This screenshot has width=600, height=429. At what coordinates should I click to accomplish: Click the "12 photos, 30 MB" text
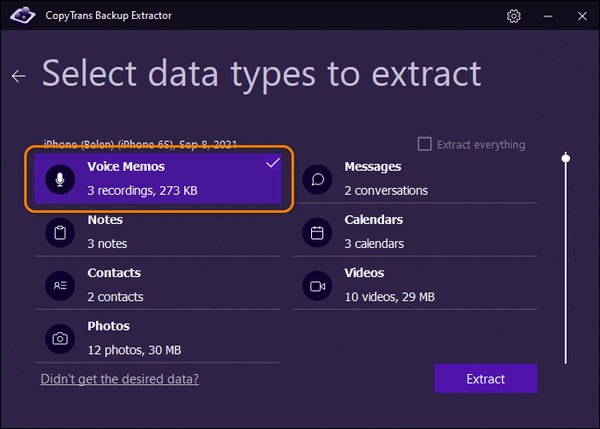pos(134,350)
